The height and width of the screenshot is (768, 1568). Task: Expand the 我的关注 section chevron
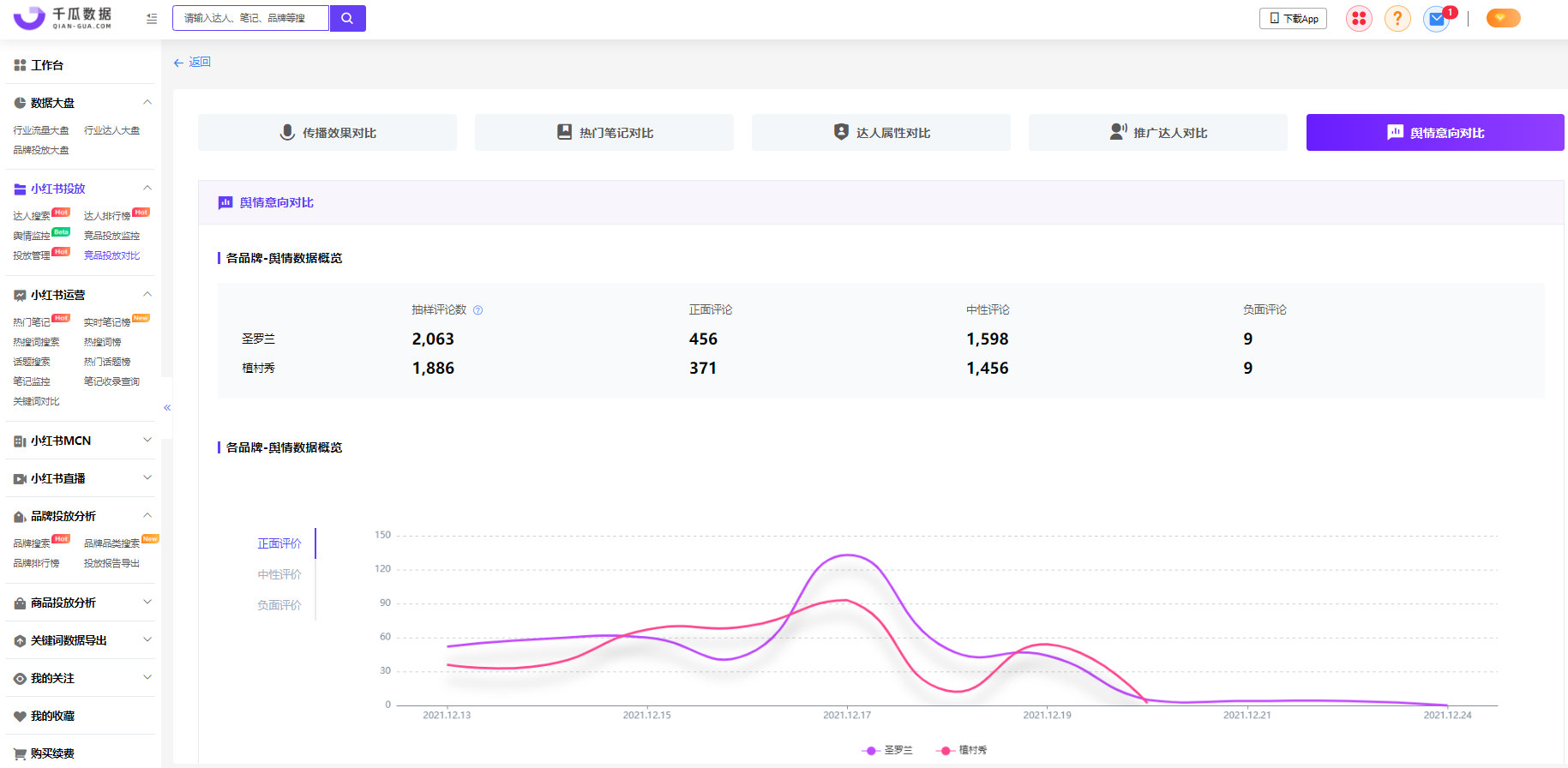(147, 677)
